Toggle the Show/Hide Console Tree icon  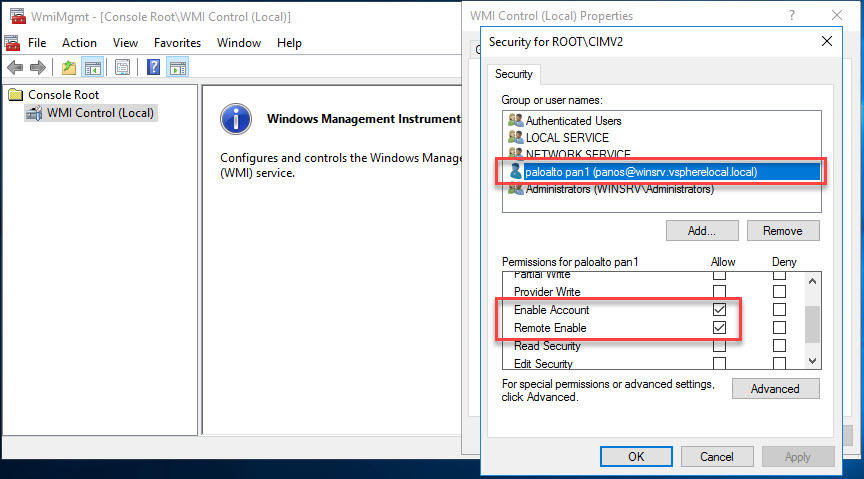(92, 68)
